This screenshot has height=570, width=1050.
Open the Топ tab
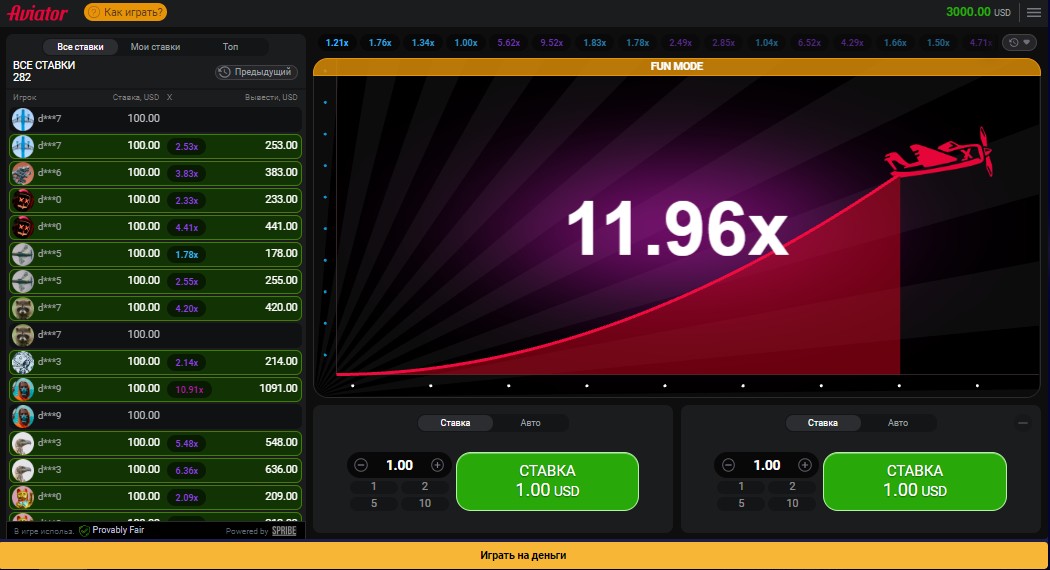pyautogui.click(x=230, y=47)
